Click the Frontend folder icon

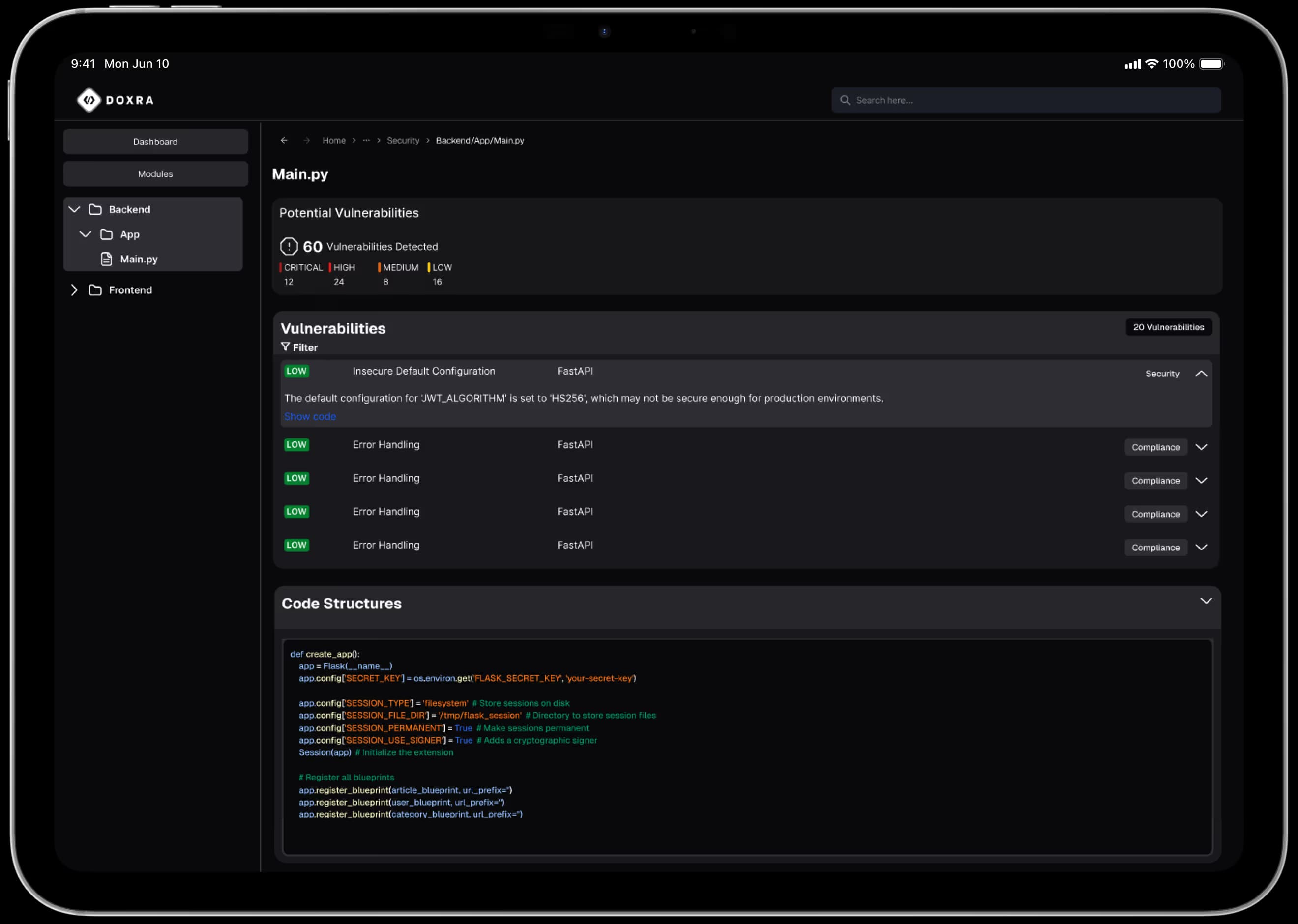[x=94, y=290]
